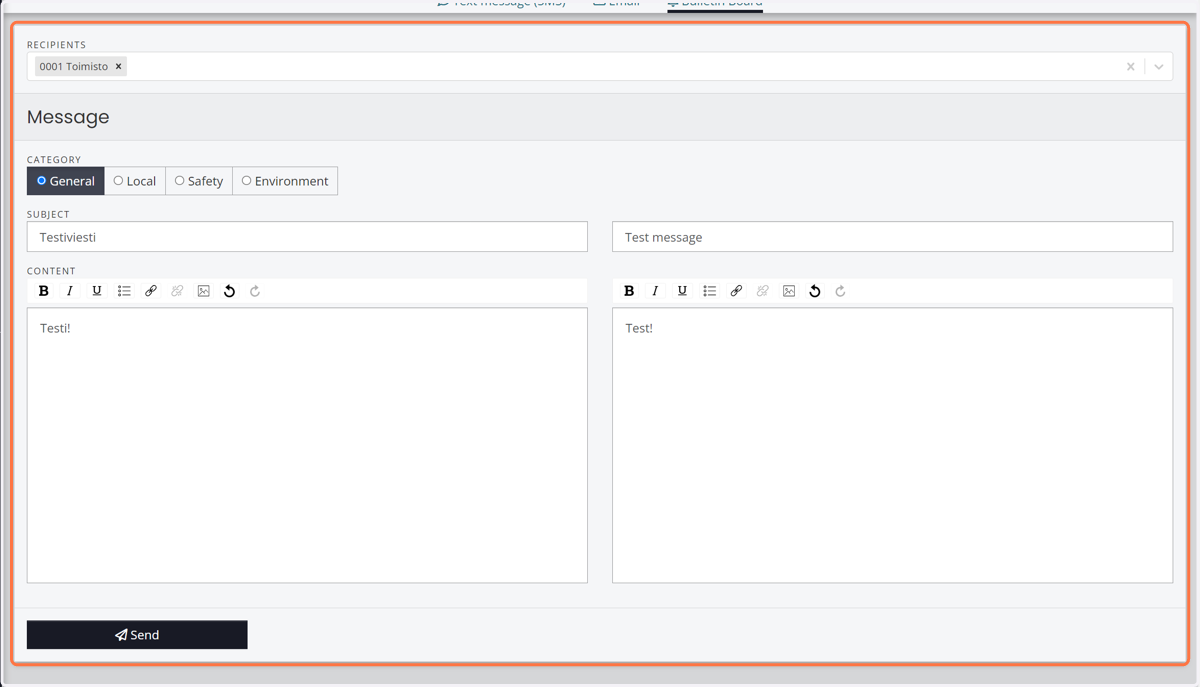Undo in right content editor toolbar
The height and width of the screenshot is (687, 1200).
pyautogui.click(x=815, y=291)
